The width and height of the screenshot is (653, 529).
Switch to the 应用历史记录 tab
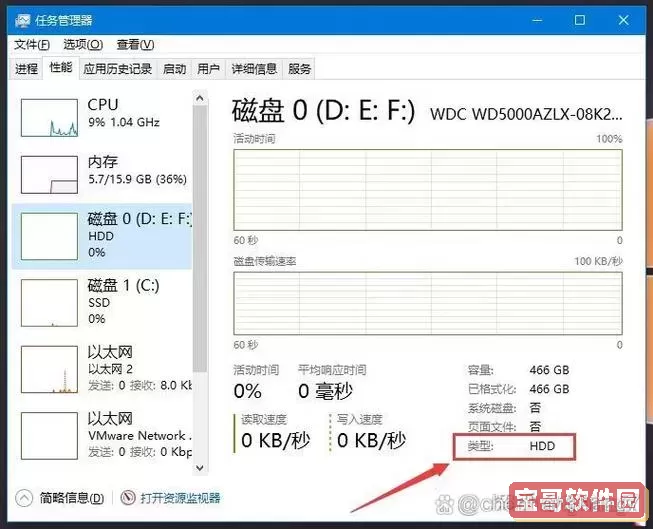coord(117,69)
